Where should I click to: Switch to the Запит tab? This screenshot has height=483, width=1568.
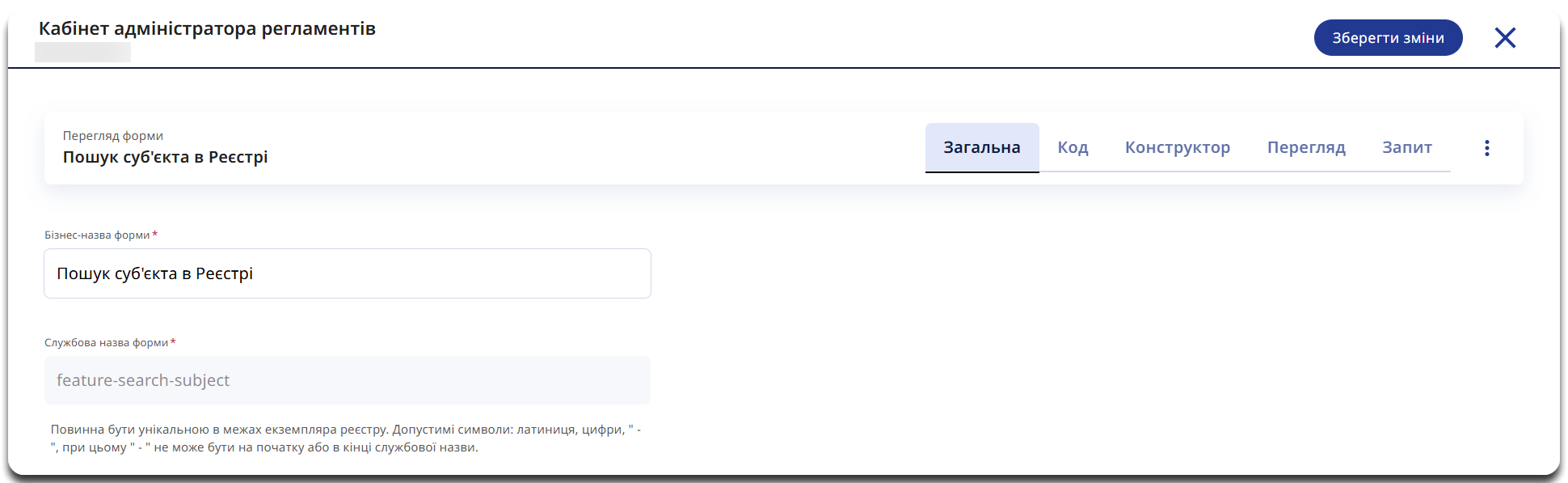[x=1406, y=148]
